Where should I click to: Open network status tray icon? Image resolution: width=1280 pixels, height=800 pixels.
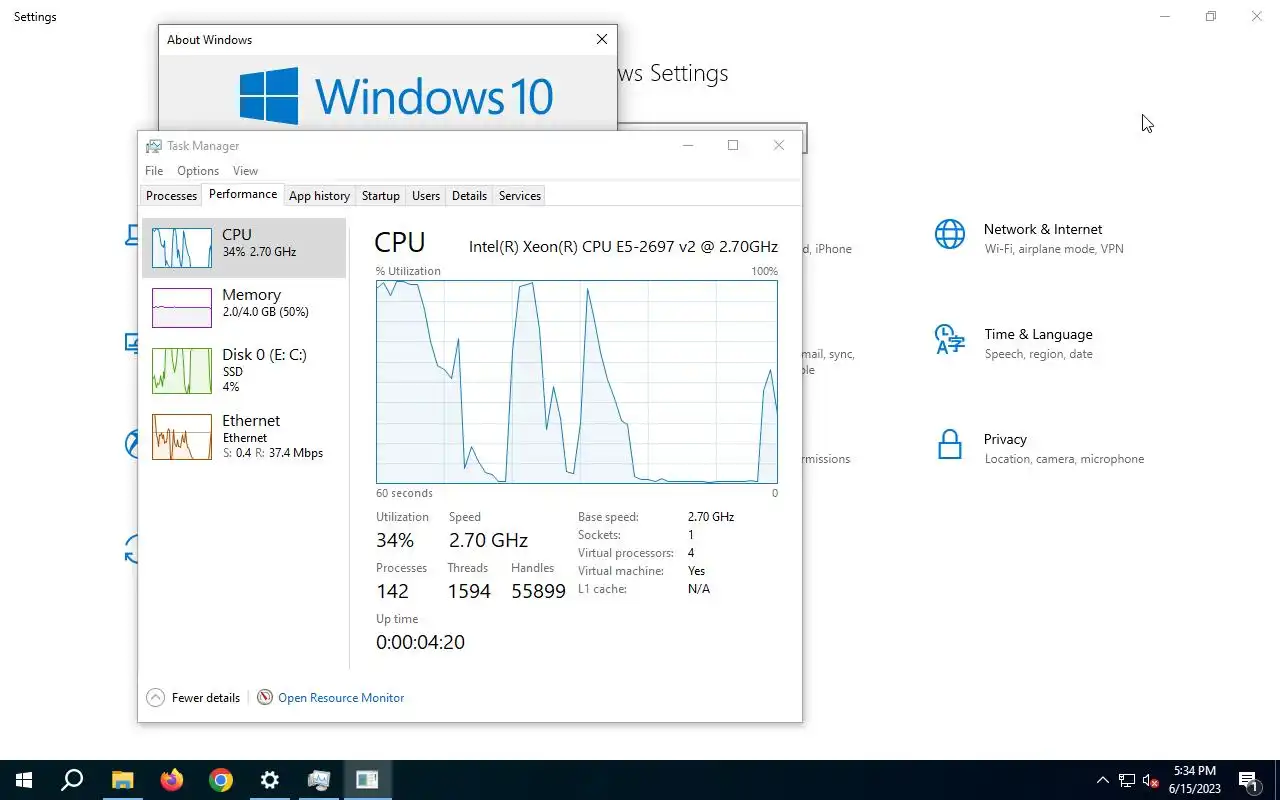point(1127,780)
